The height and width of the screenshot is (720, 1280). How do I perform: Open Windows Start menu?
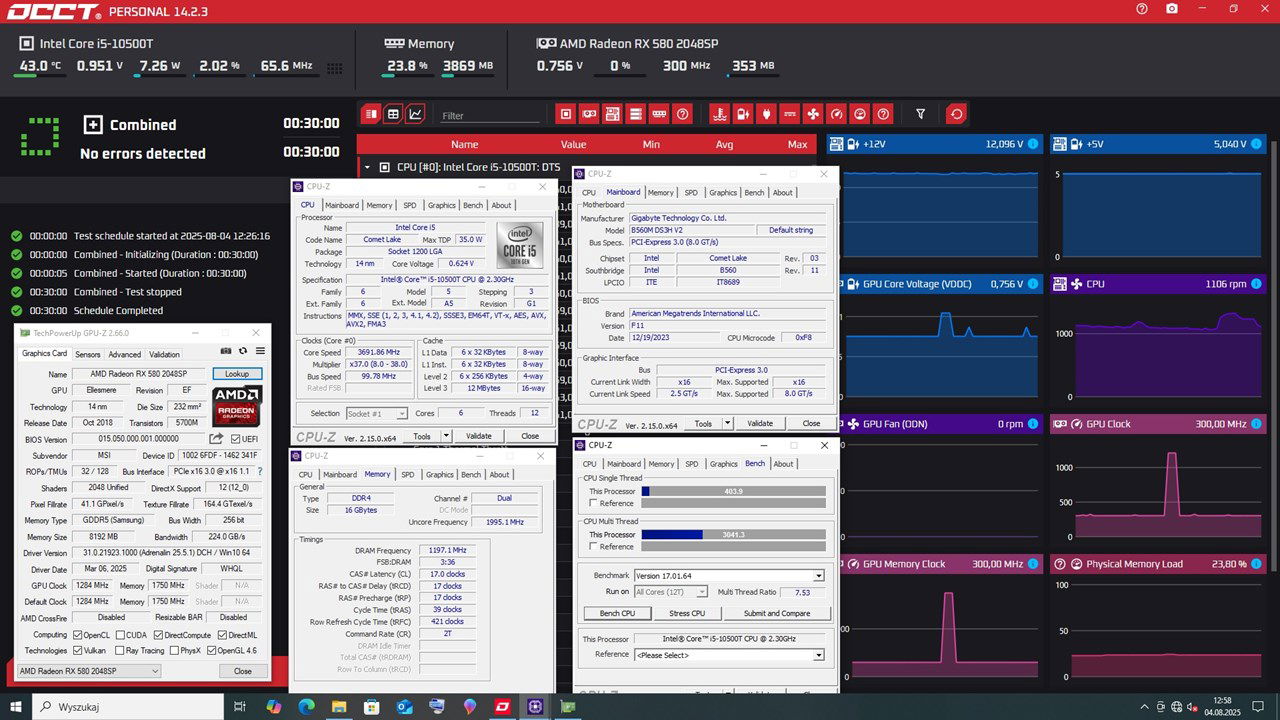pyautogui.click(x=16, y=707)
